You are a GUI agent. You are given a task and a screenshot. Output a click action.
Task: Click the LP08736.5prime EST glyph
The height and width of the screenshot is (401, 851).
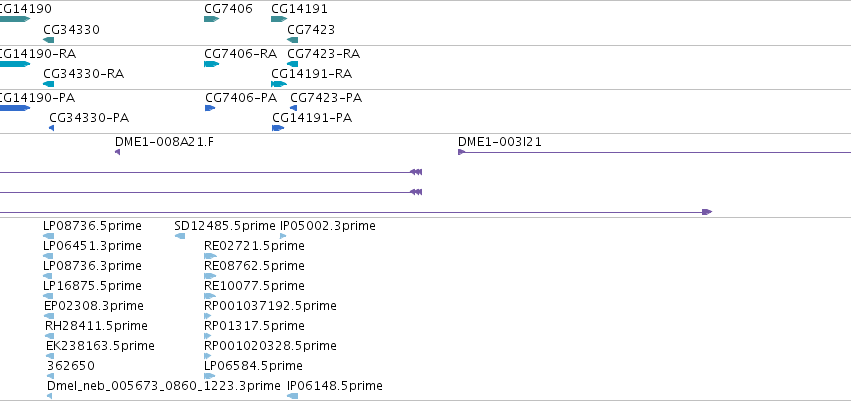[x=48, y=236]
